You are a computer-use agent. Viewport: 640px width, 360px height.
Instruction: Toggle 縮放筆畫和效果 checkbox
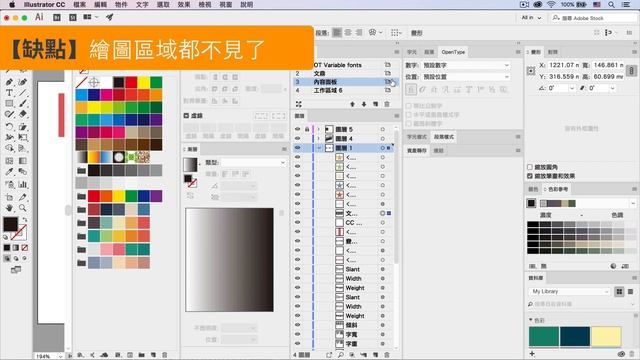(x=530, y=176)
